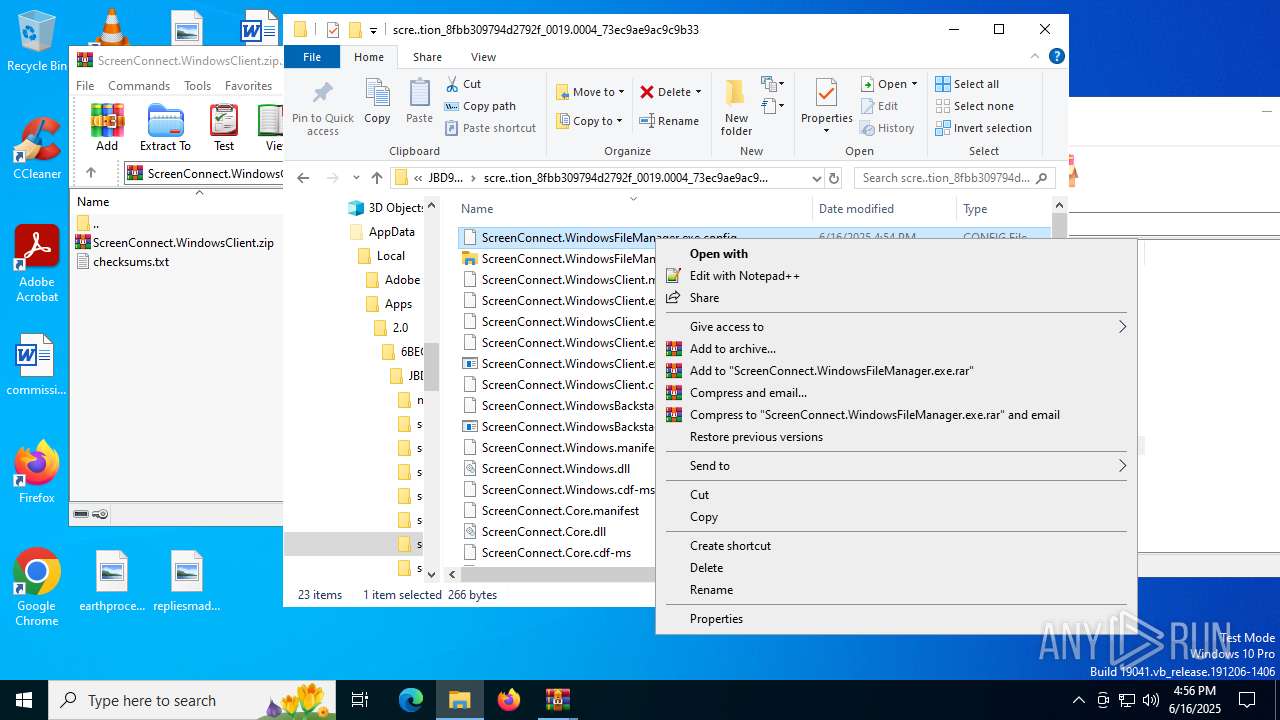Expand the Delete dropdown arrow
The height and width of the screenshot is (720, 1280).
click(698, 92)
